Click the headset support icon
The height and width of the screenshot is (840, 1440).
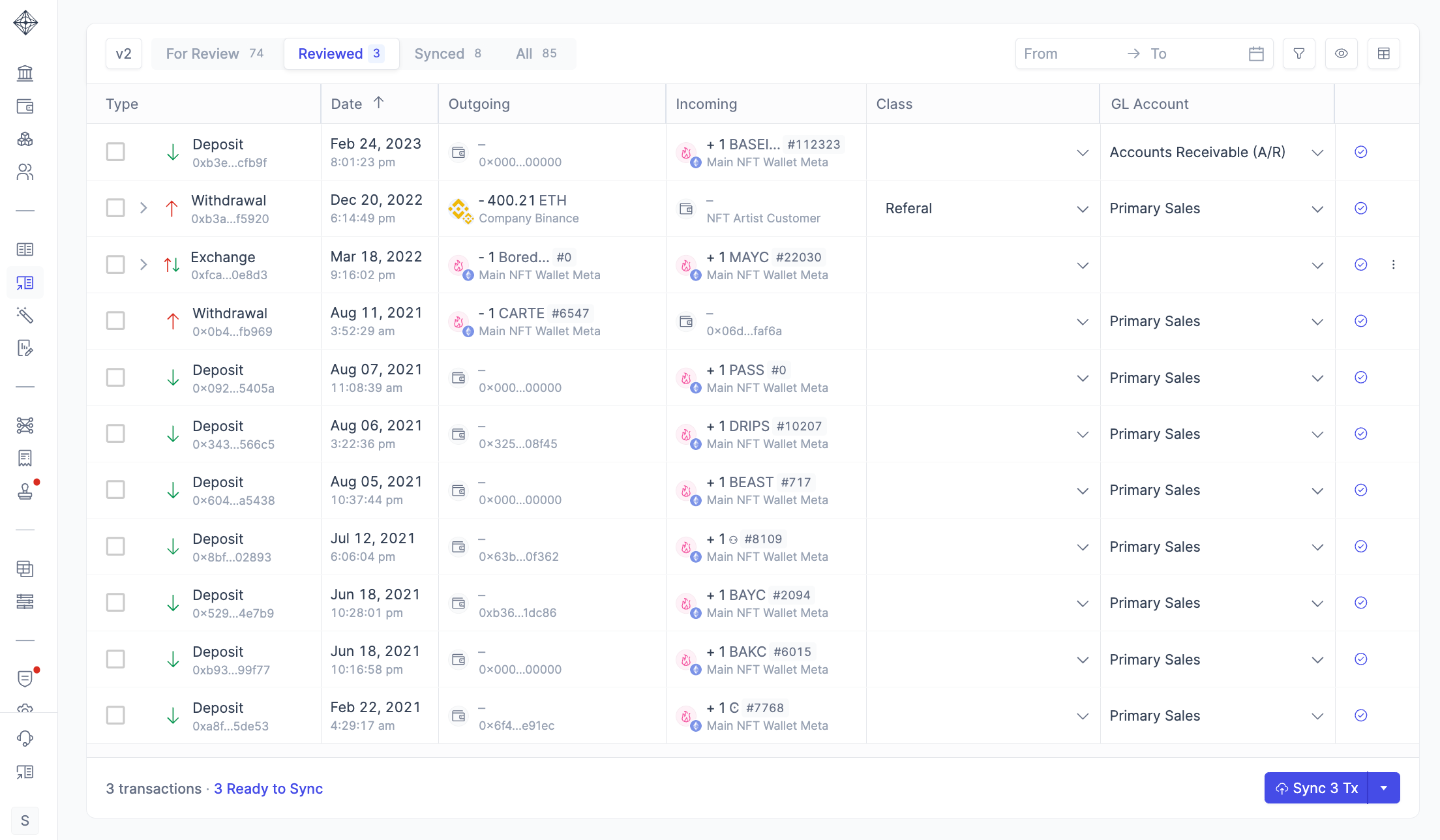(25, 738)
